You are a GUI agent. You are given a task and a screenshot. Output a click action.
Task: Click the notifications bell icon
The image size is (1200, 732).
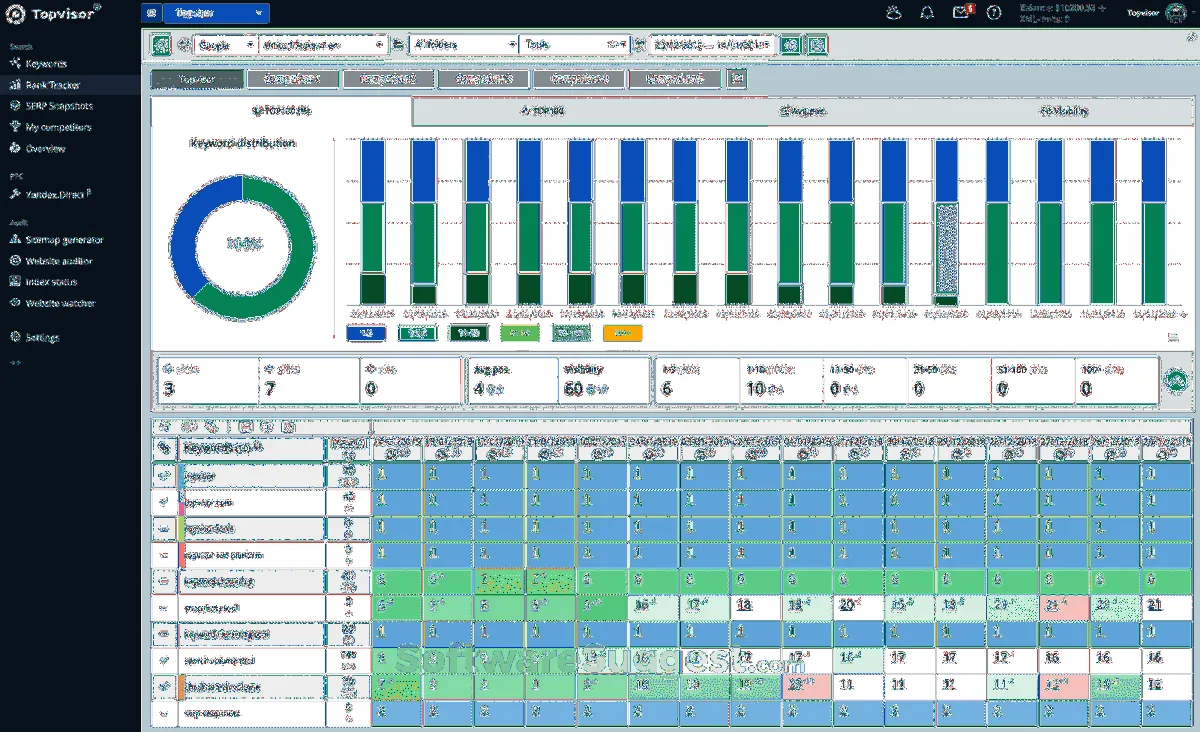927,13
